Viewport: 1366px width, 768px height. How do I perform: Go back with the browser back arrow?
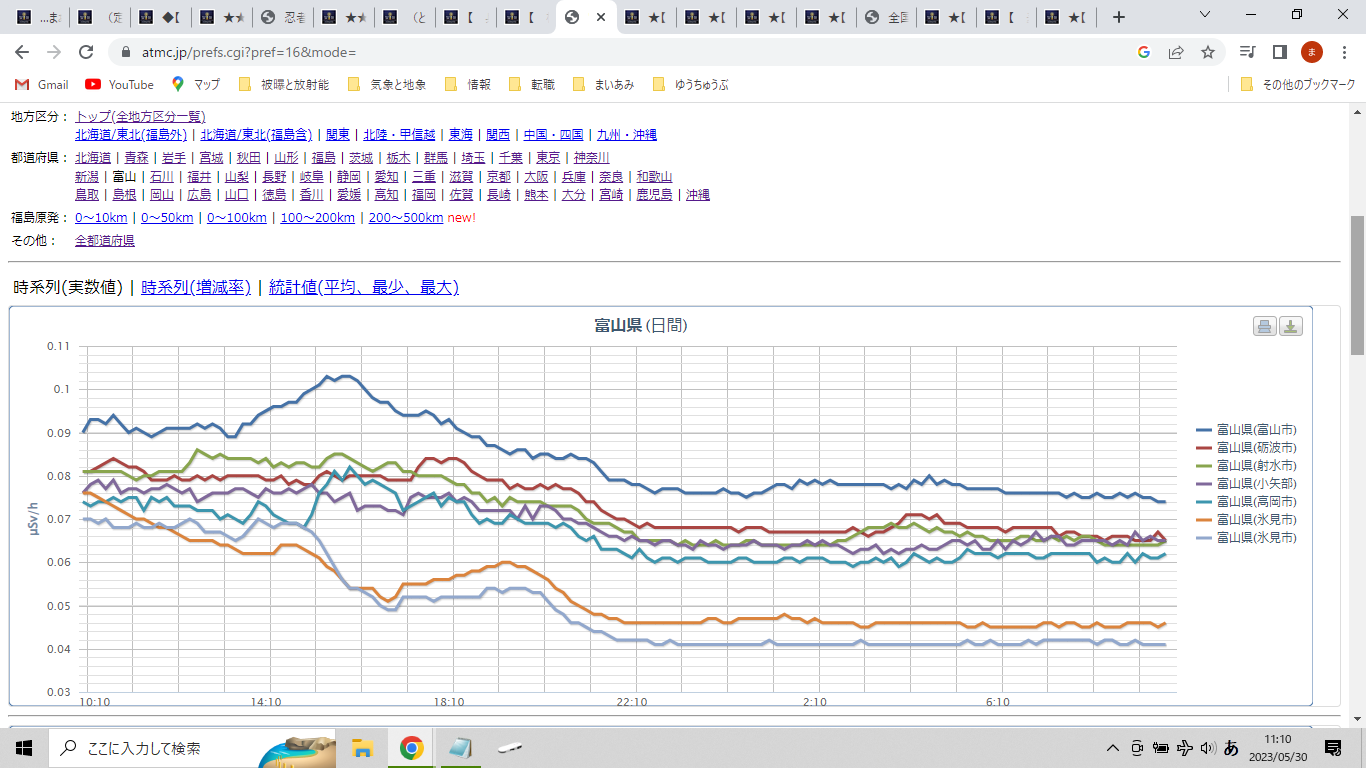[22, 52]
